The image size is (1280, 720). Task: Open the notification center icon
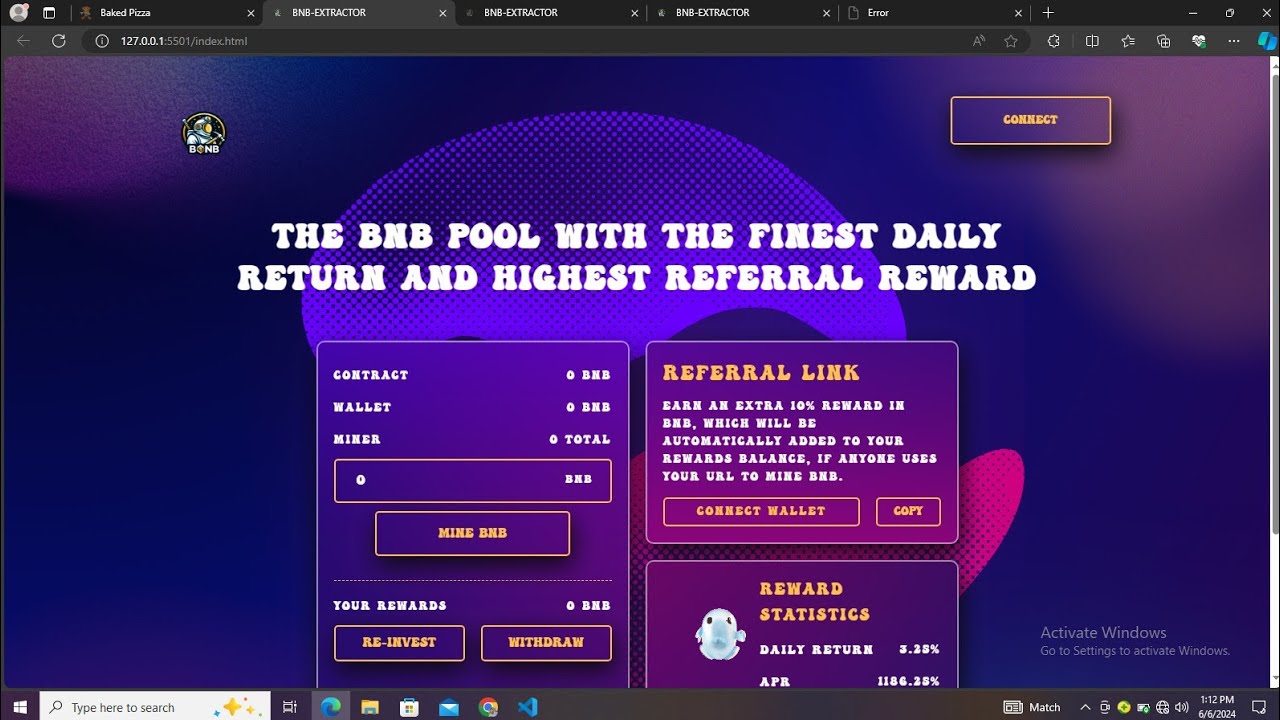(x=1259, y=707)
